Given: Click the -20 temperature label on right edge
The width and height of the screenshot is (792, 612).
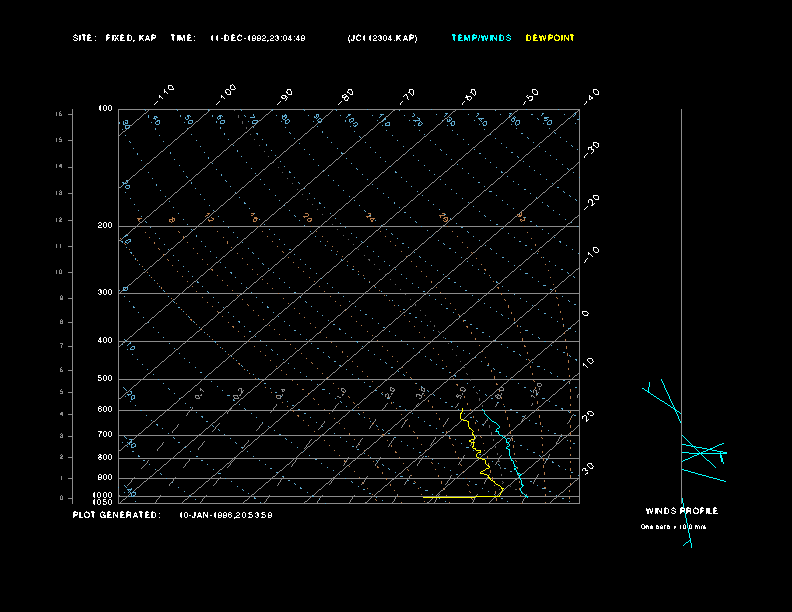Looking at the screenshot, I should tap(591, 202).
